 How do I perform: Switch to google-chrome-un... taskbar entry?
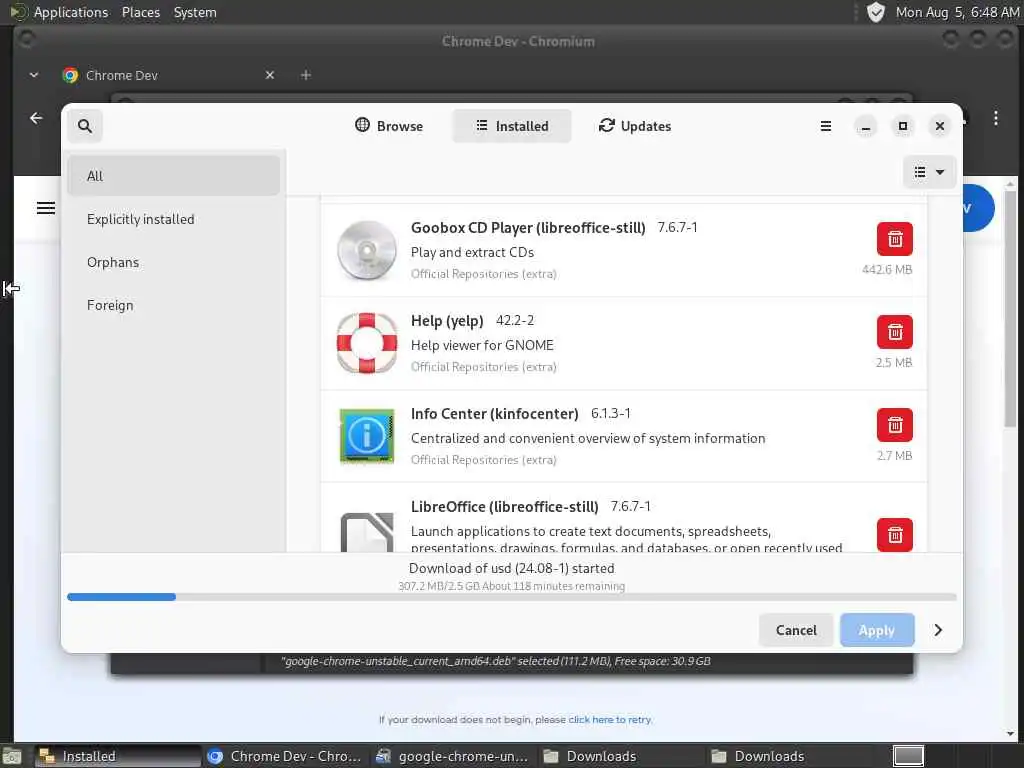coord(453,756)
